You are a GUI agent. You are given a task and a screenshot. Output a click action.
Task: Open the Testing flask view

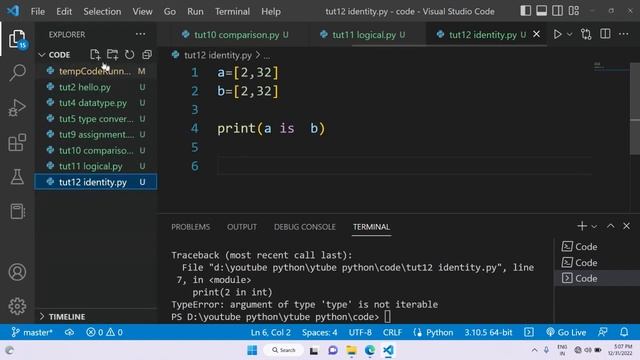click(x=17, y=177)
